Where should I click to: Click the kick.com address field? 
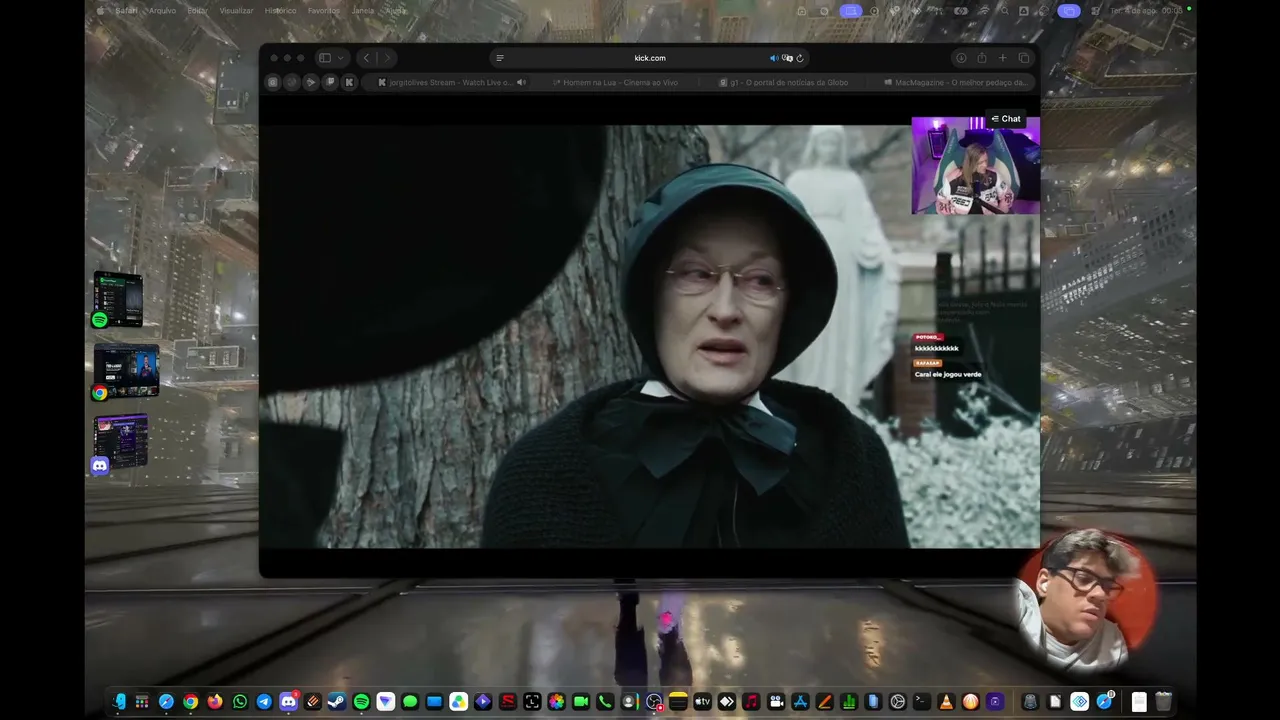point(650,58)
